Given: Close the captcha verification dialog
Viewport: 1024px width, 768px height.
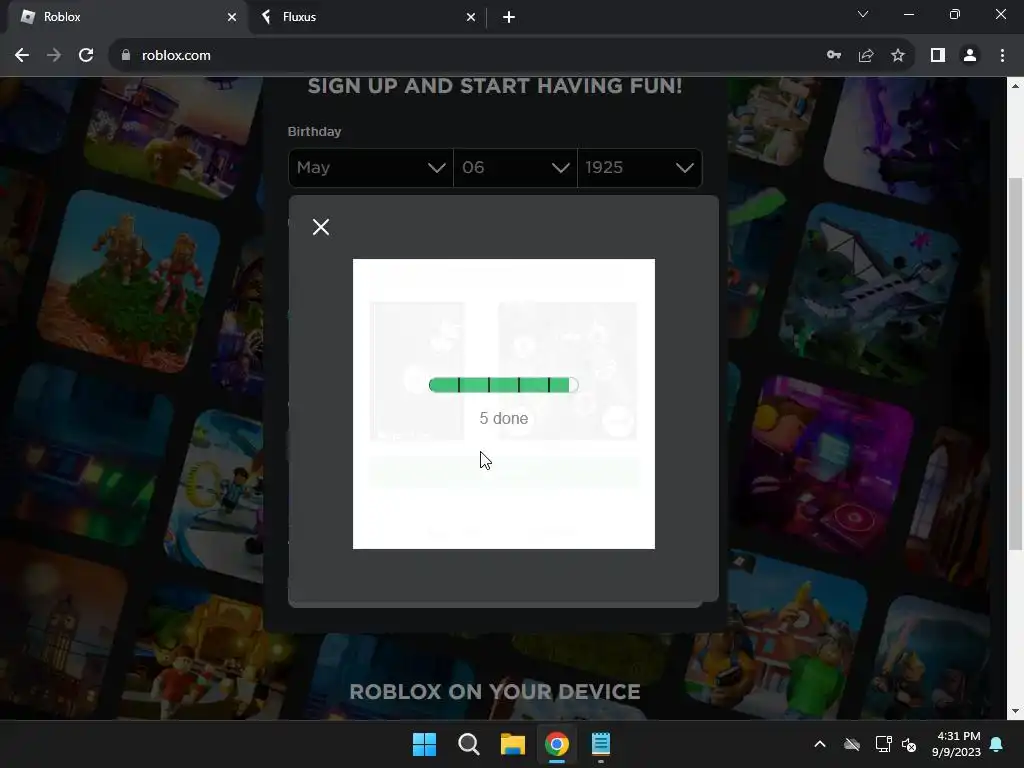Looking at the screenshot, I should 321,227.
